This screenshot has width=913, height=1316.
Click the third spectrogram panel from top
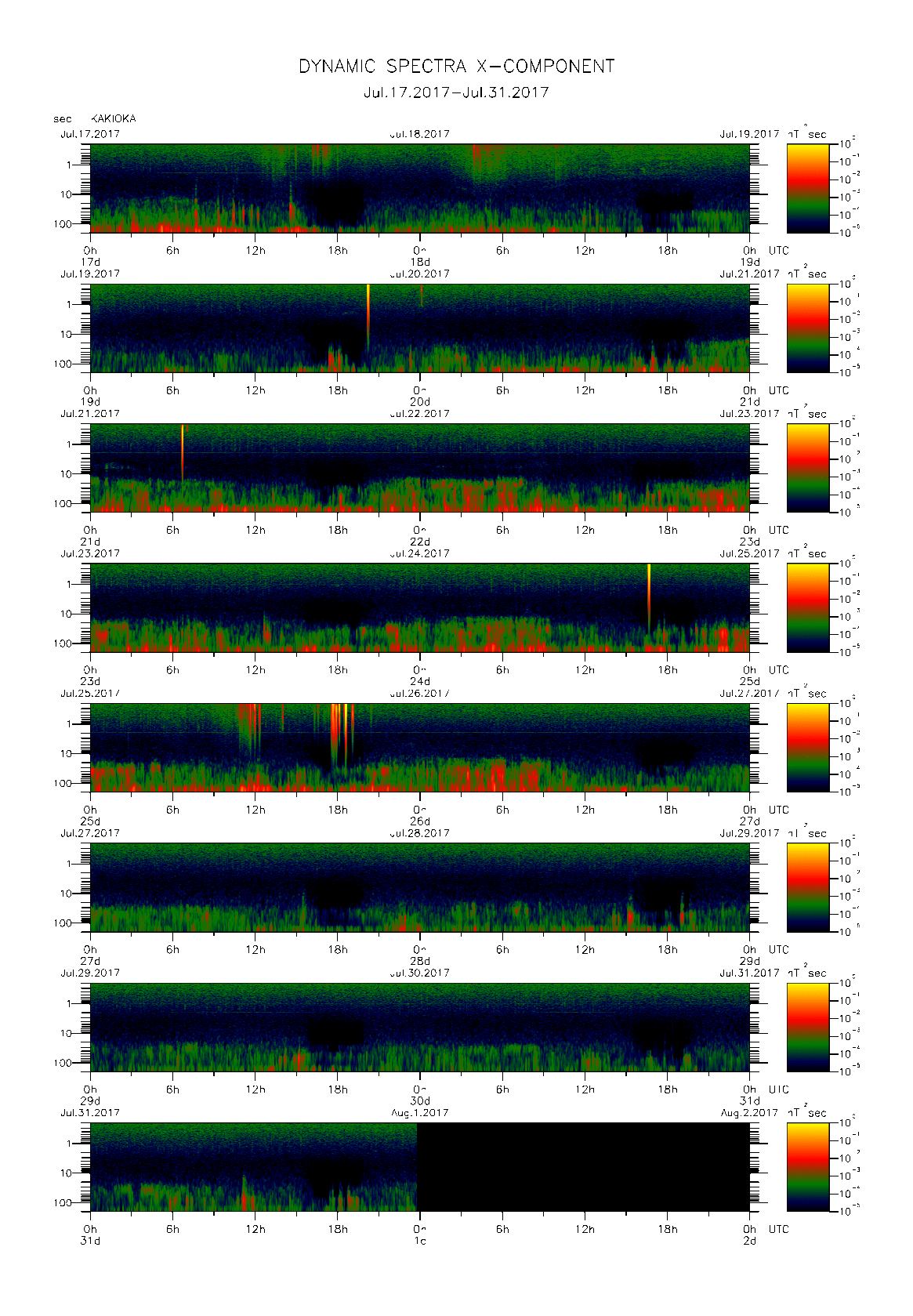(419, 468)
